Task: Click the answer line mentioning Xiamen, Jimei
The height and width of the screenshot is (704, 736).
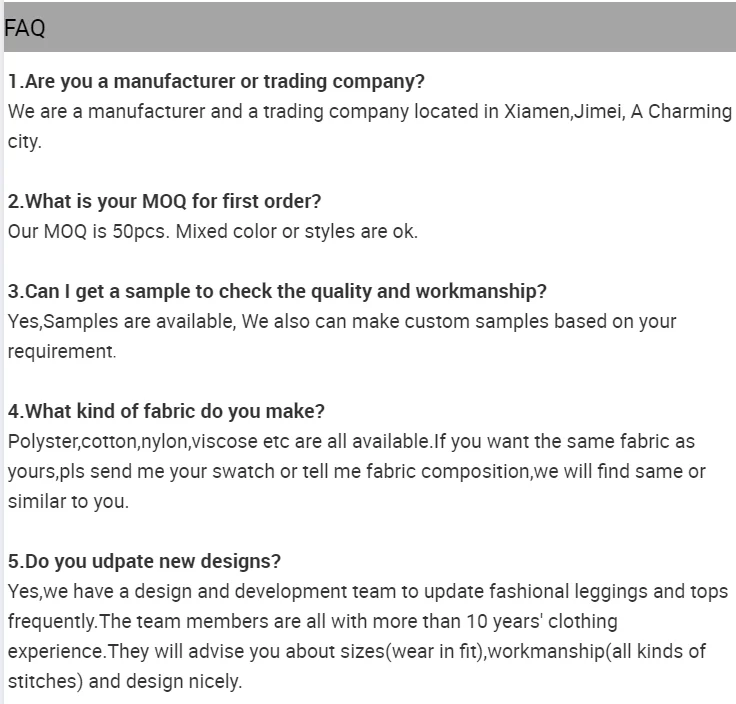Action: tap(300, 111)
